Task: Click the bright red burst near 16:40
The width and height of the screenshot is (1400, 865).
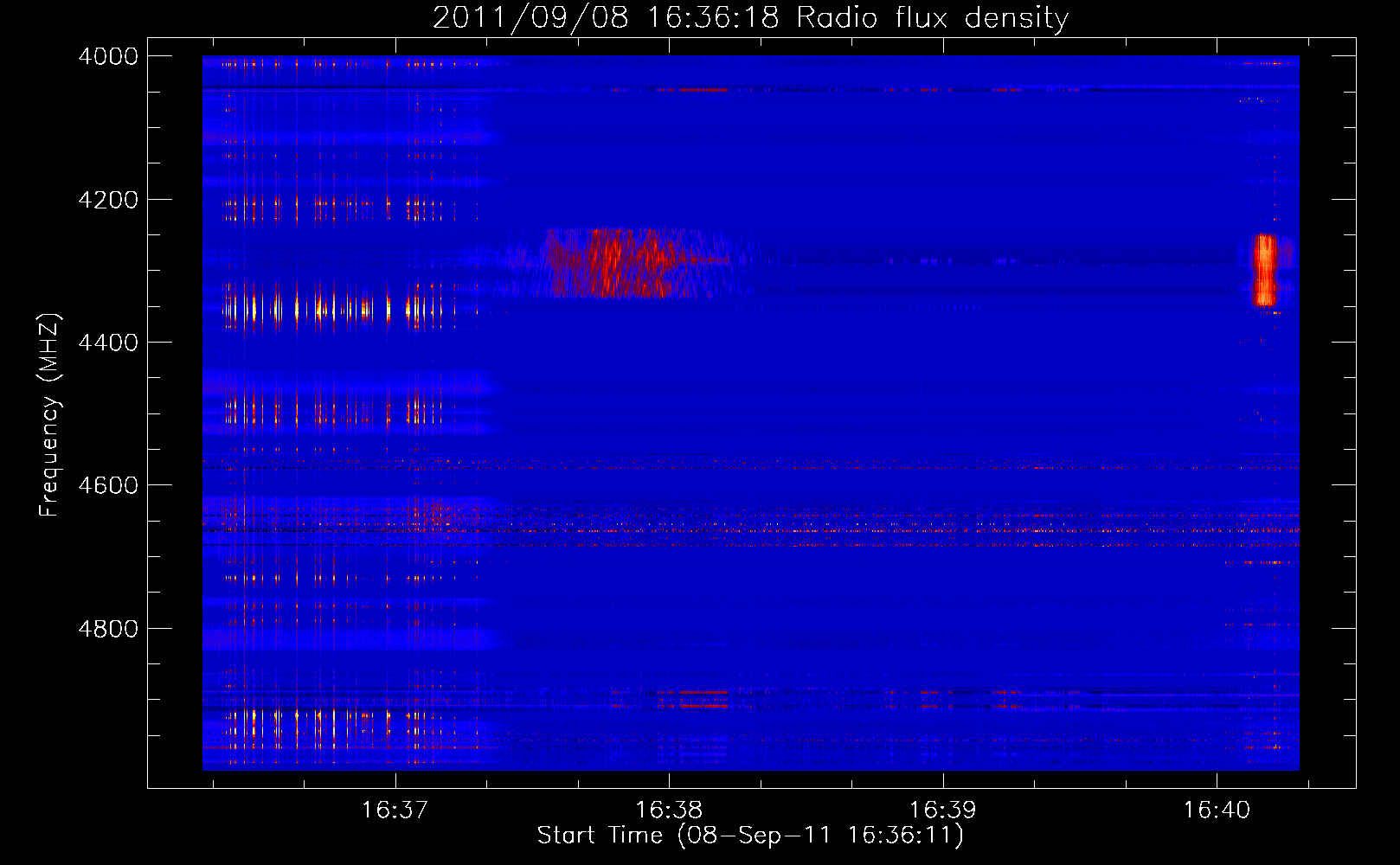Action: (x=1265, y=270)
